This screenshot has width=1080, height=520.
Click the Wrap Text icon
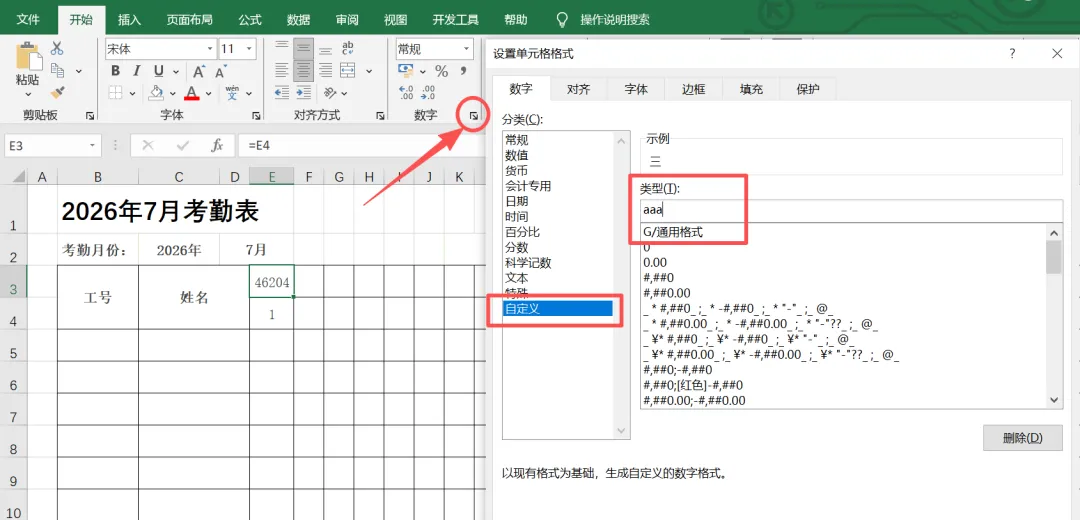[348, 48]
